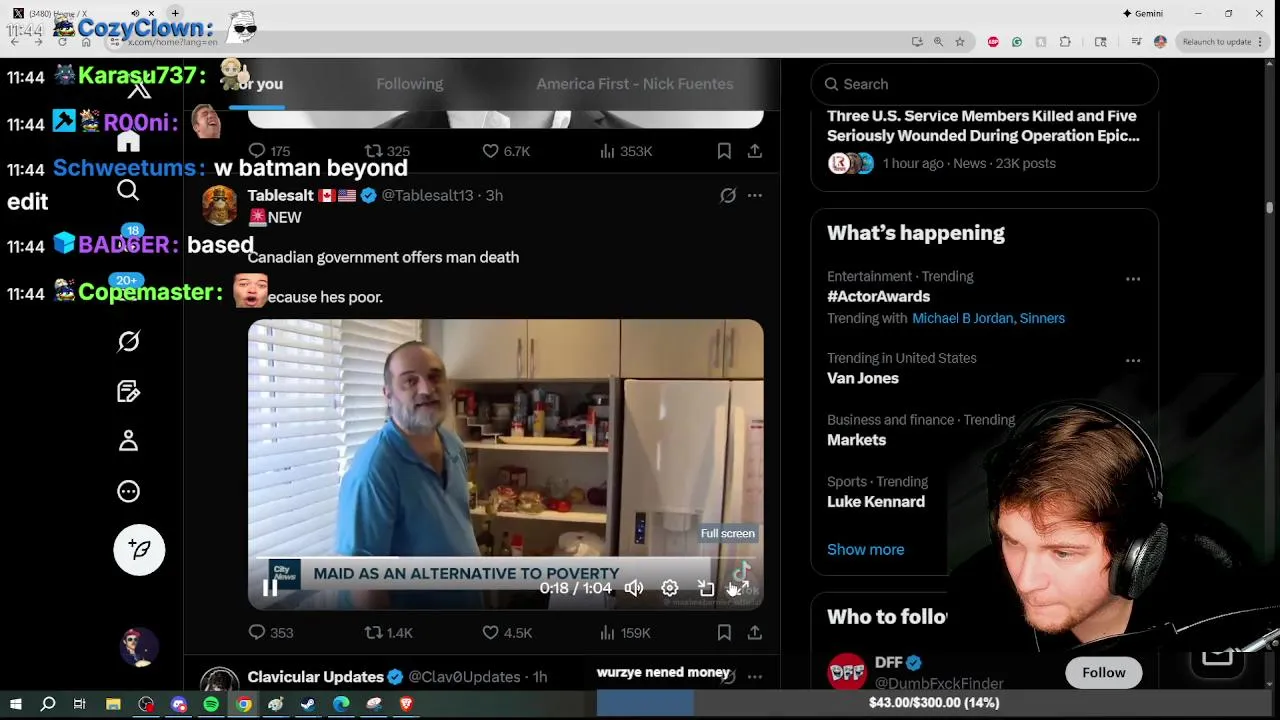View analytics of 159K views post

pos(625,632)
